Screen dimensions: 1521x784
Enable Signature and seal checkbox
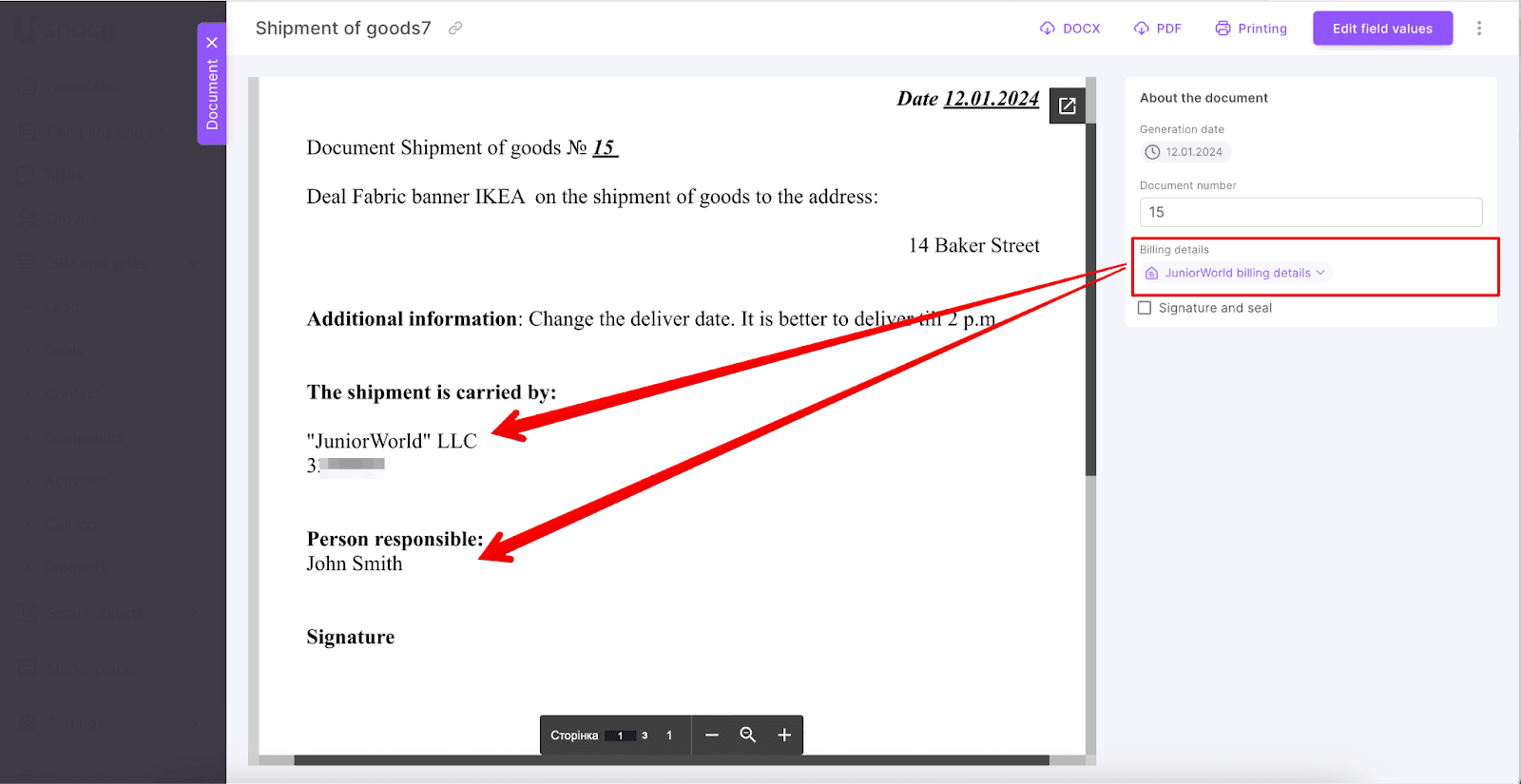(1145, 308)
